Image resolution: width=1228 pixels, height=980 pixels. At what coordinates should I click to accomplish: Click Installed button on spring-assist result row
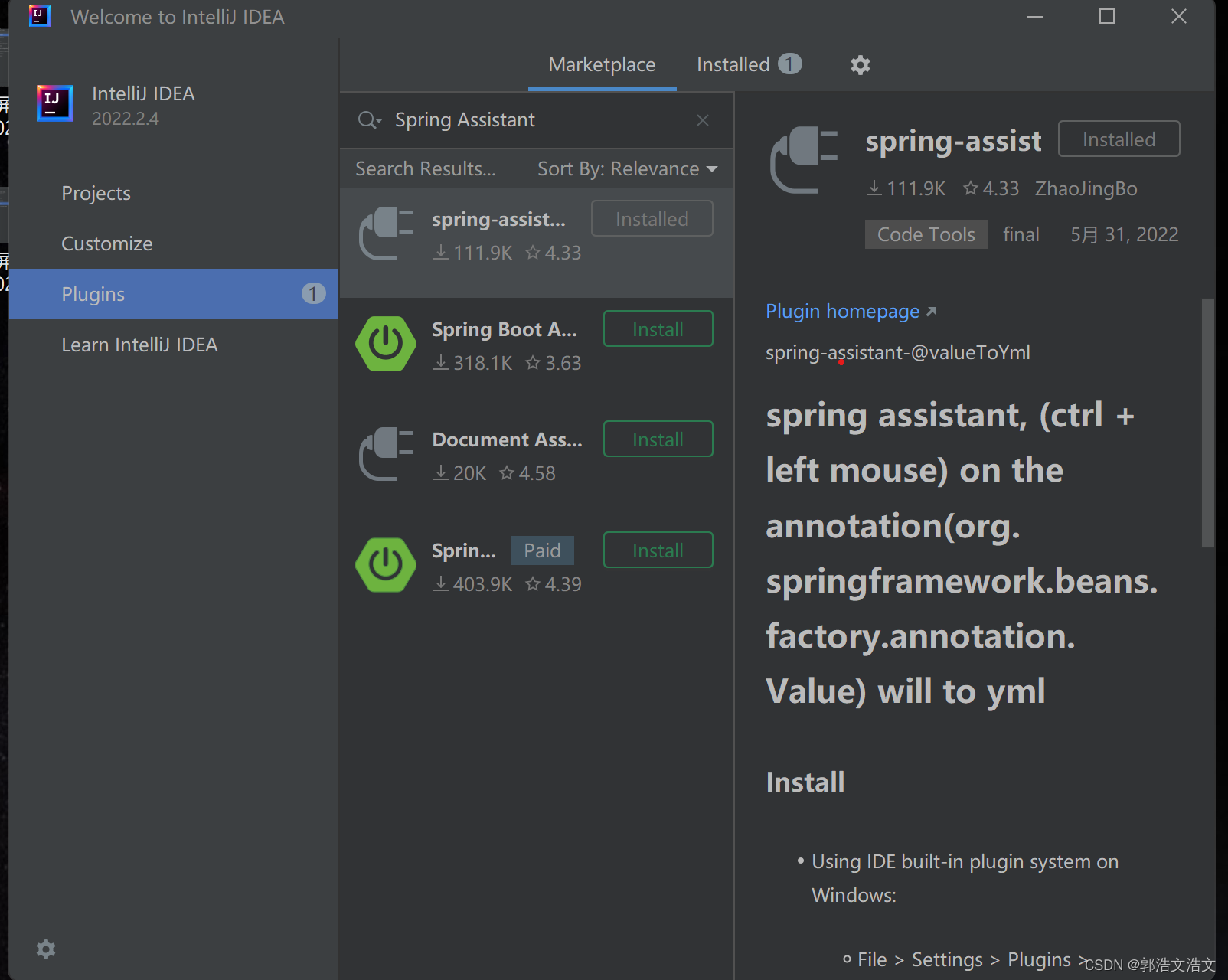click(x=652, y=219)
